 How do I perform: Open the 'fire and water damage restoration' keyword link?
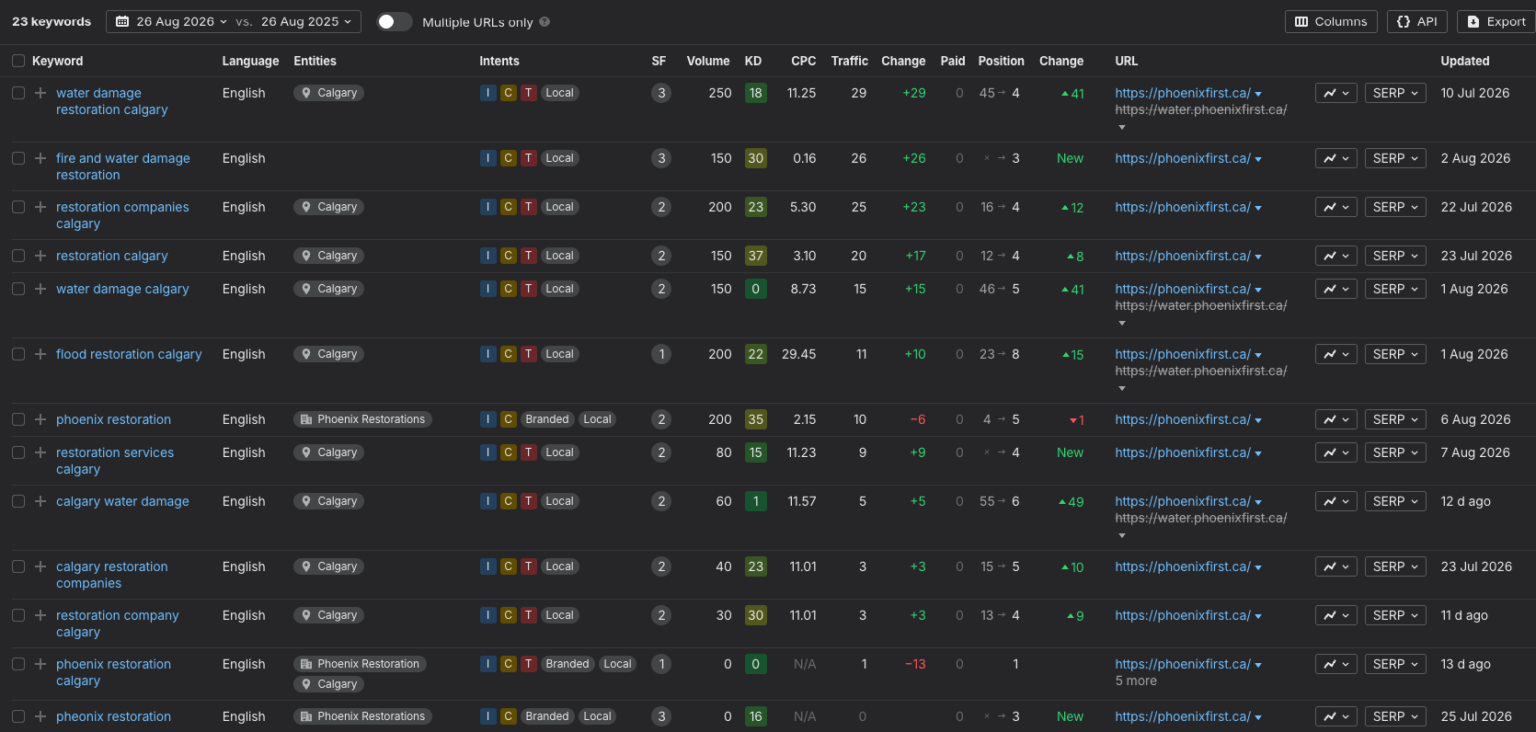(123, 166)
